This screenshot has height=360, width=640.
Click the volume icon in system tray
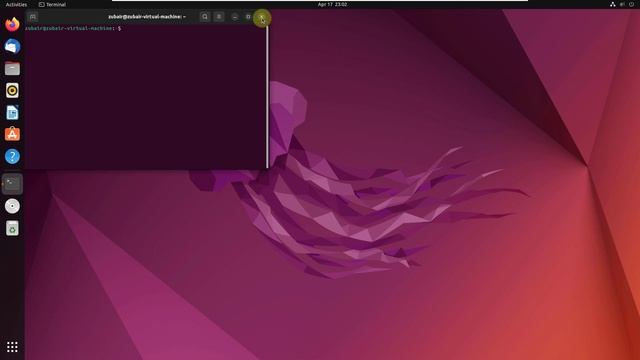[622, 4]
